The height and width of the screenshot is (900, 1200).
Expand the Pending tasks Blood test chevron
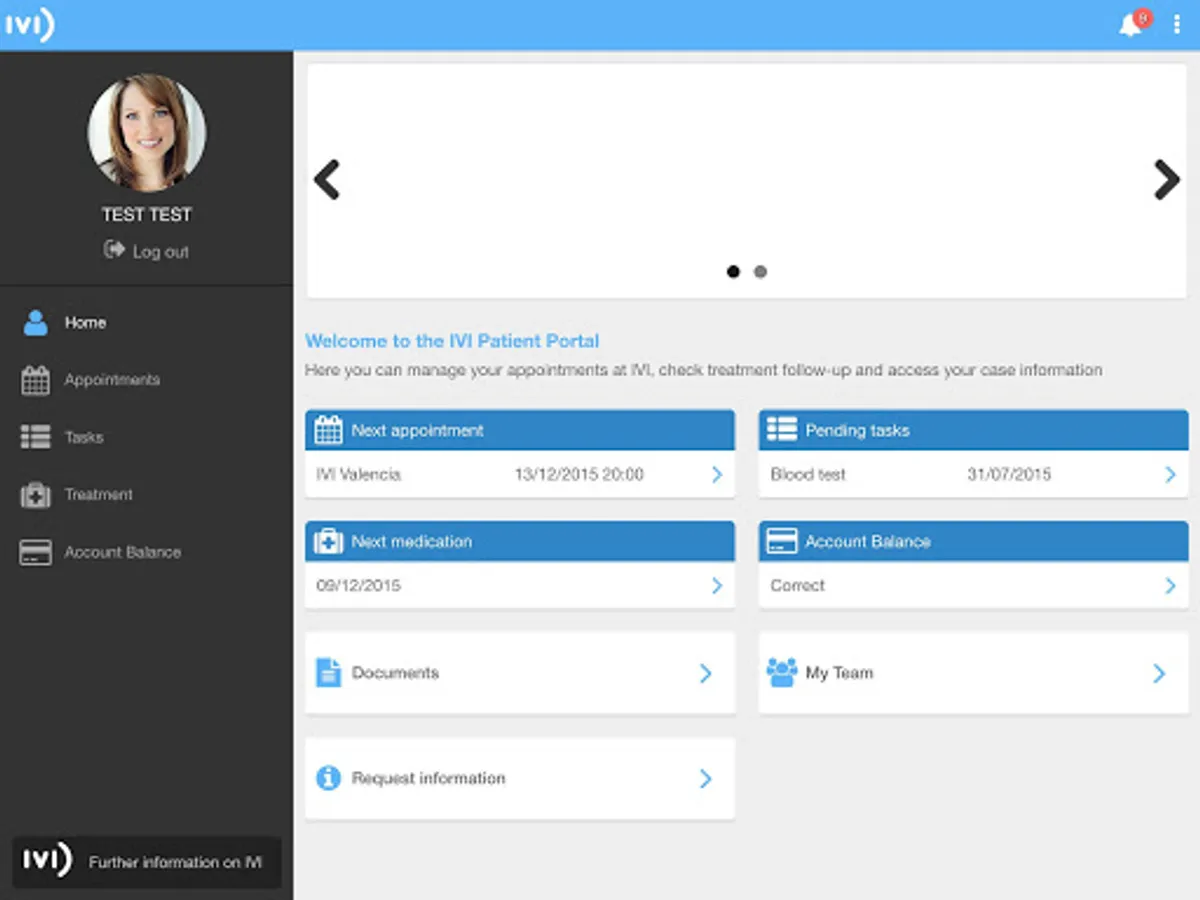click(x=1169, y=475)
